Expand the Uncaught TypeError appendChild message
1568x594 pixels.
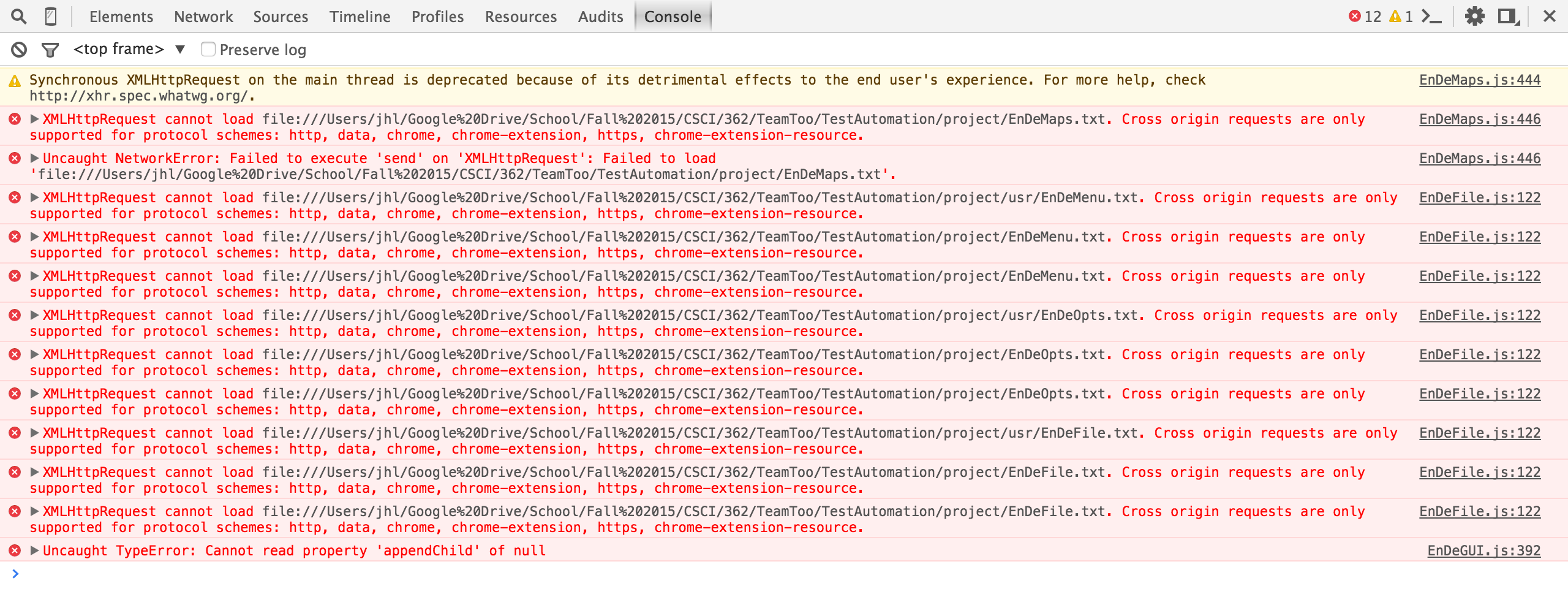(x=35, y=550)
